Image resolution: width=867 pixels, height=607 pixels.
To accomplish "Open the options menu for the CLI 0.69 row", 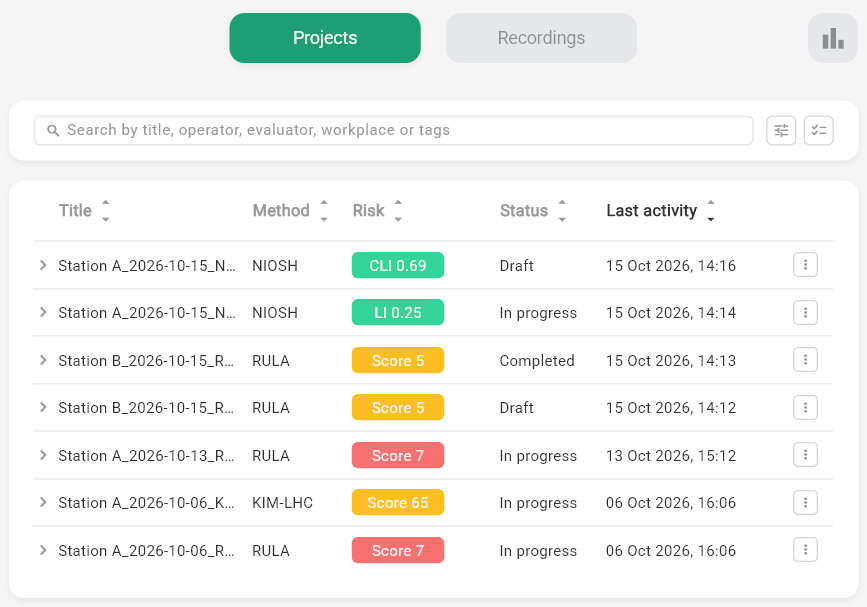I will [805, 265].
